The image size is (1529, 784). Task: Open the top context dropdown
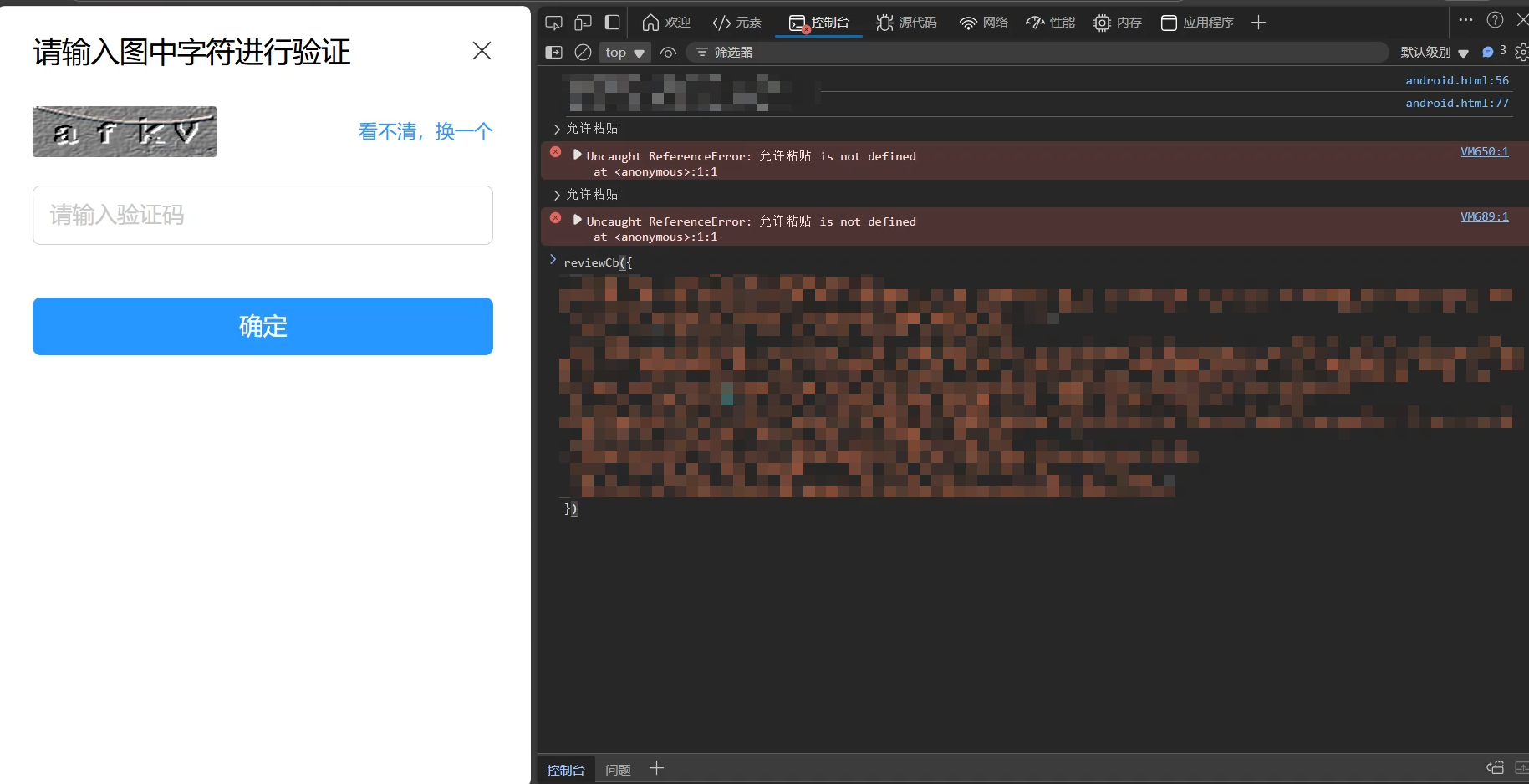pyautogui.click(x=624, y=53)
